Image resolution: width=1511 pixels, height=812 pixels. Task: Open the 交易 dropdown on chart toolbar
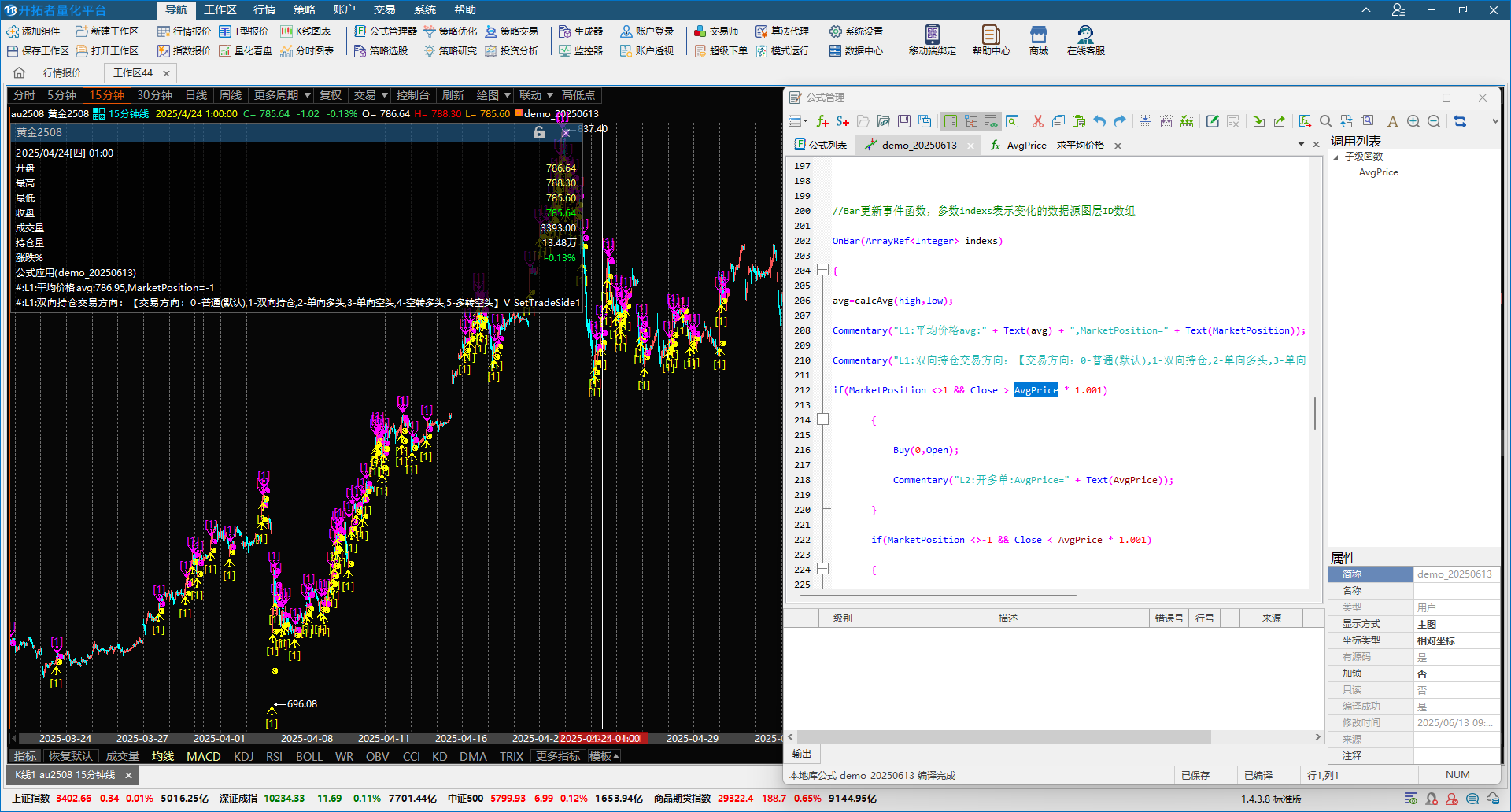coord(371,95)
